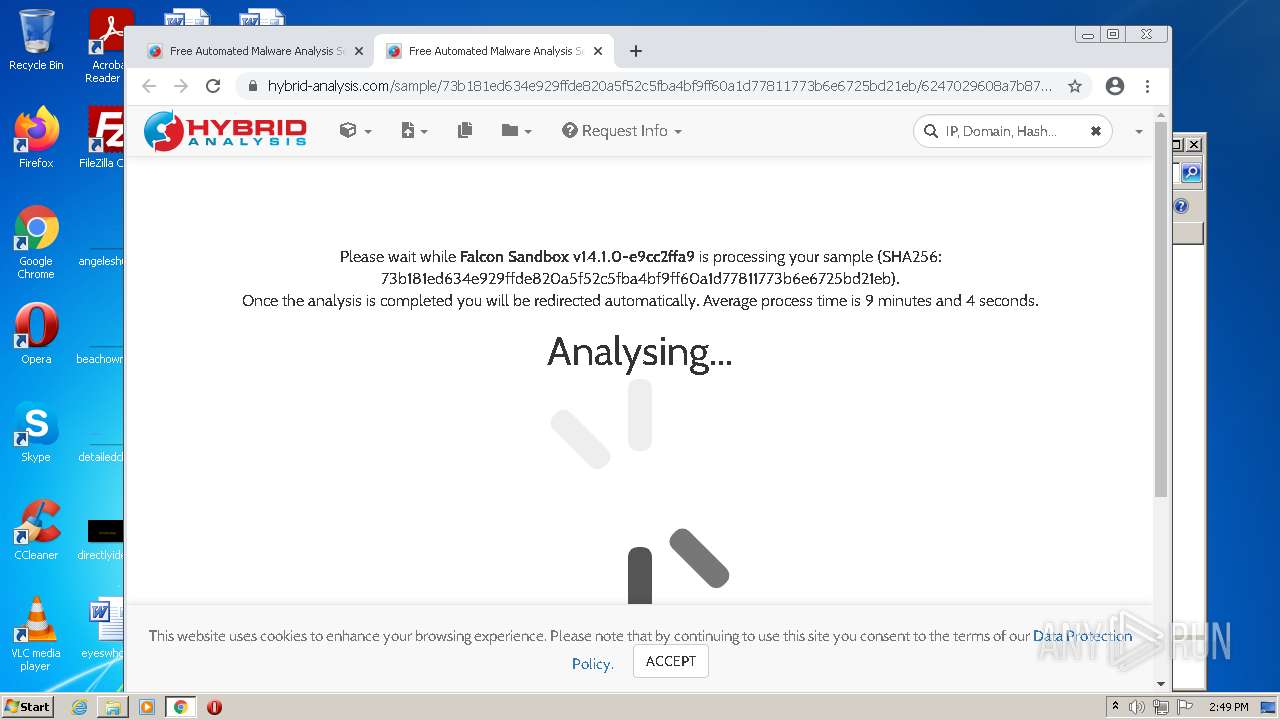Clear the search field with X
The image size is (1280, 720).
tap(1095, 131)
